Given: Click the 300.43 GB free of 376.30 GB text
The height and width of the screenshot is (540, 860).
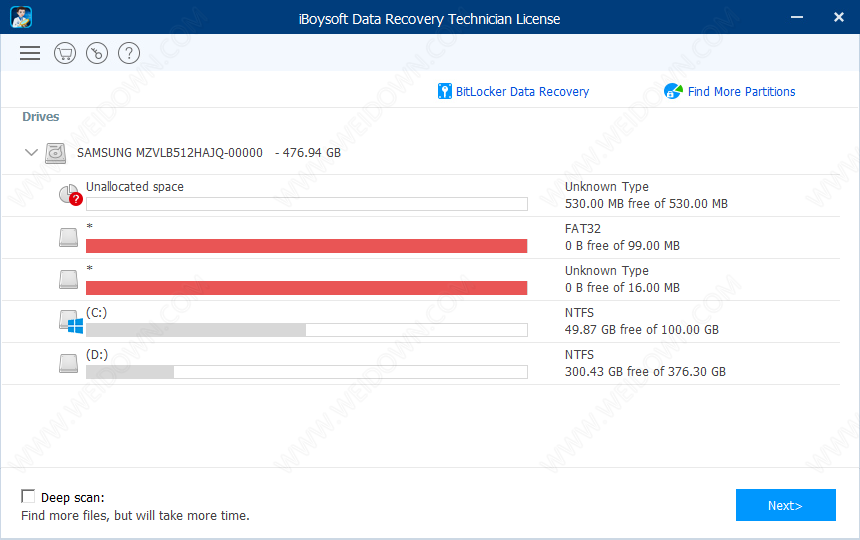Looking at the screenshot, I should pos(645,372).
